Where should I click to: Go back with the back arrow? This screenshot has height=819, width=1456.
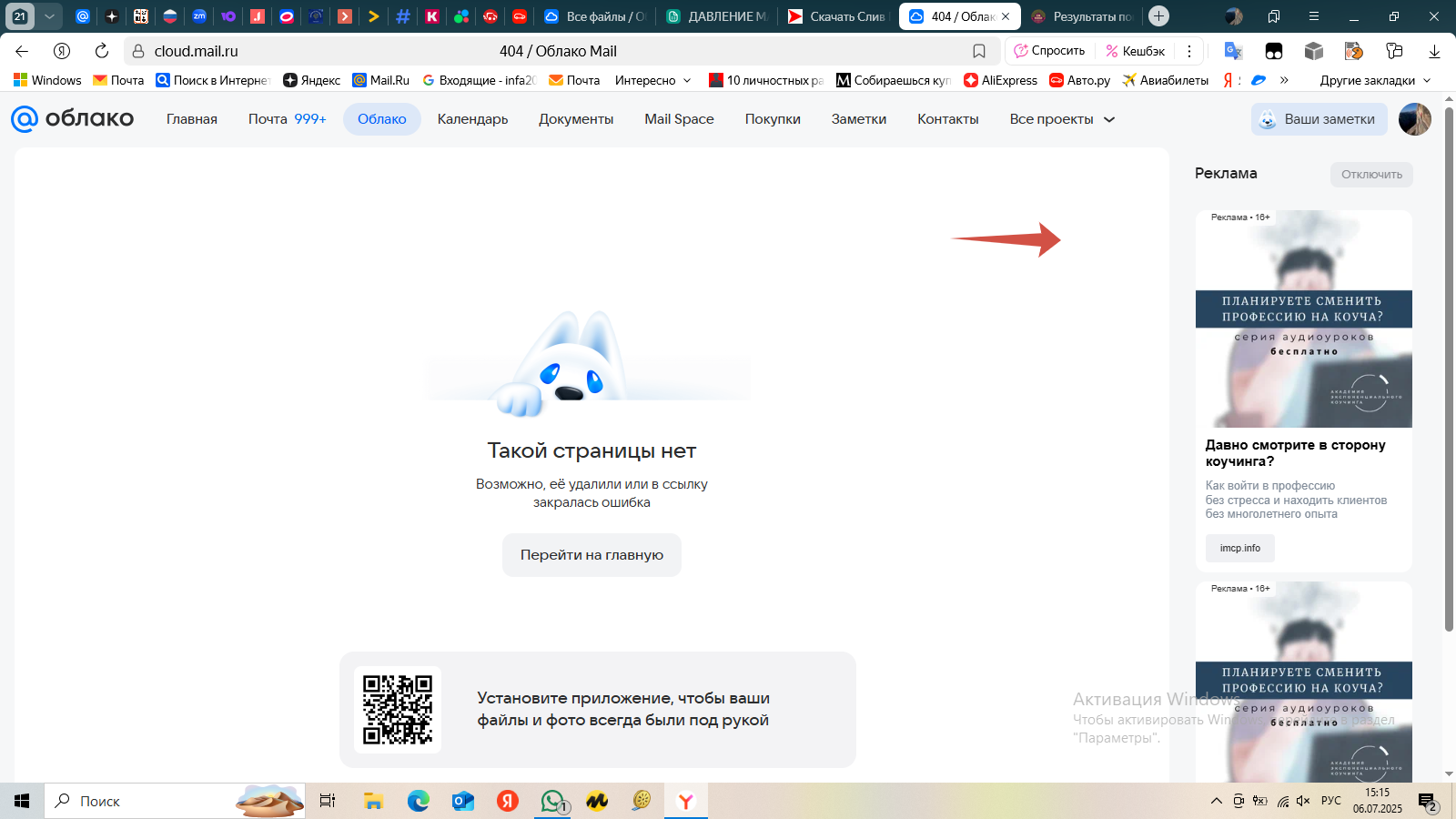point(23,51)
